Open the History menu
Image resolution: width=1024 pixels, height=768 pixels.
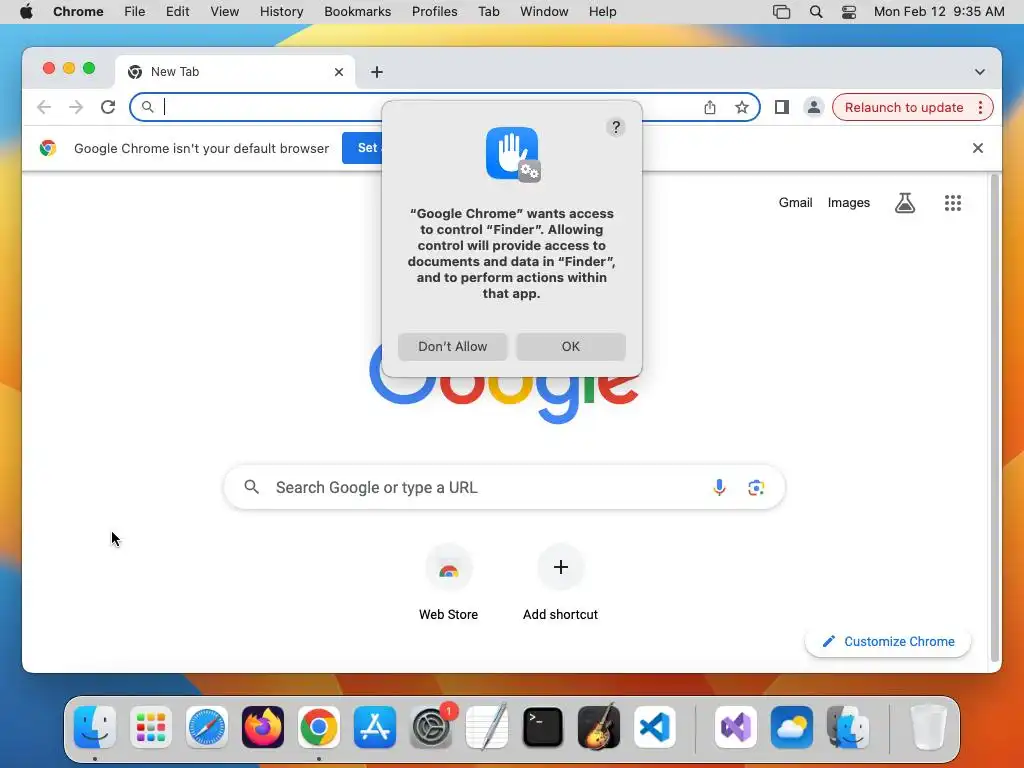click(281, 12)
